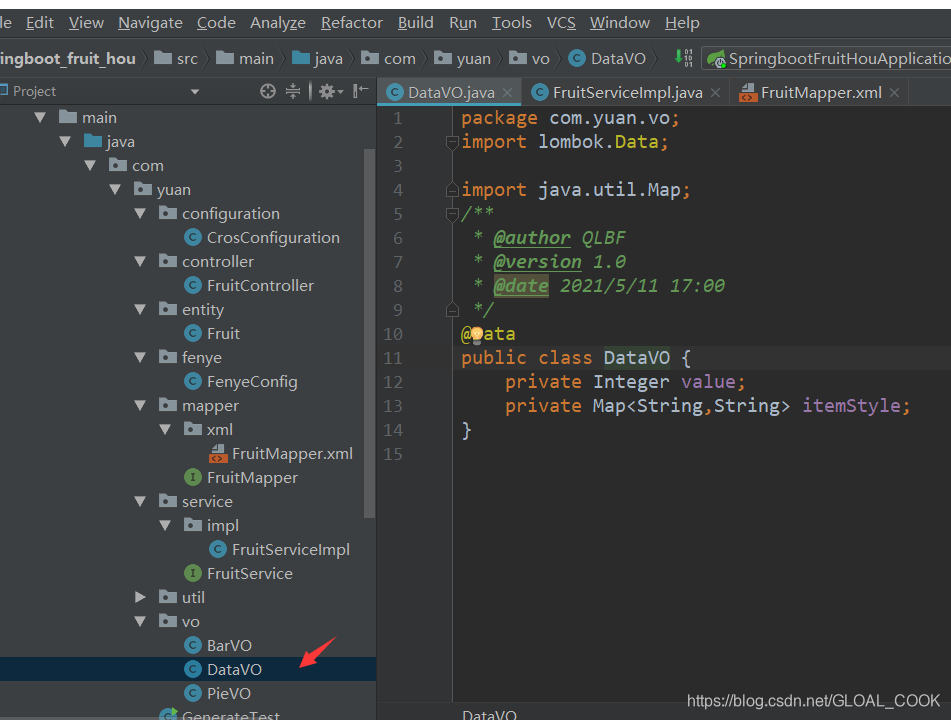Click the fold end marker on line 9

pos(452,310)
